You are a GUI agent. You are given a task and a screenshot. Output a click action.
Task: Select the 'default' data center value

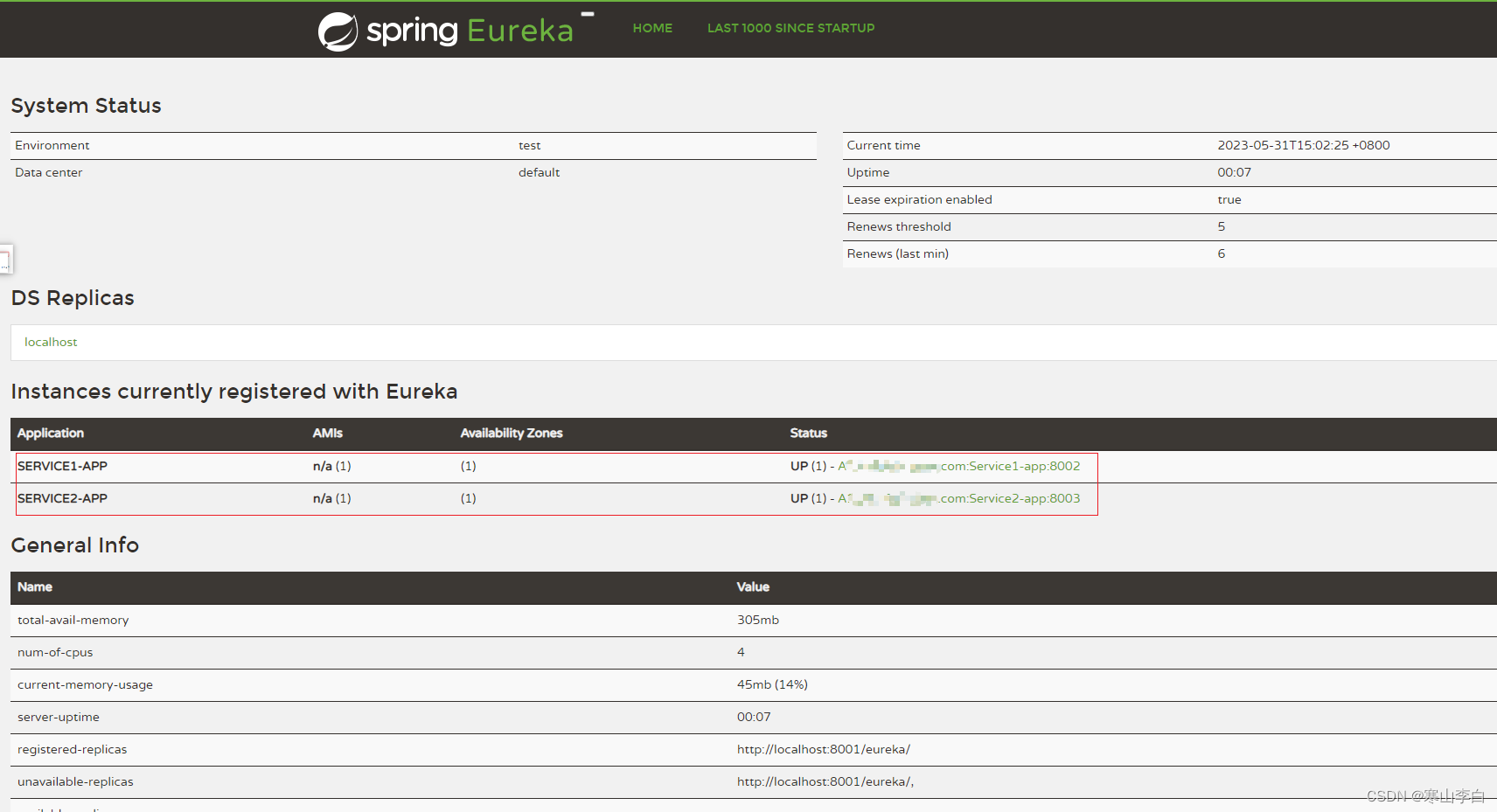pyautogui.click(x=539, y=172)
